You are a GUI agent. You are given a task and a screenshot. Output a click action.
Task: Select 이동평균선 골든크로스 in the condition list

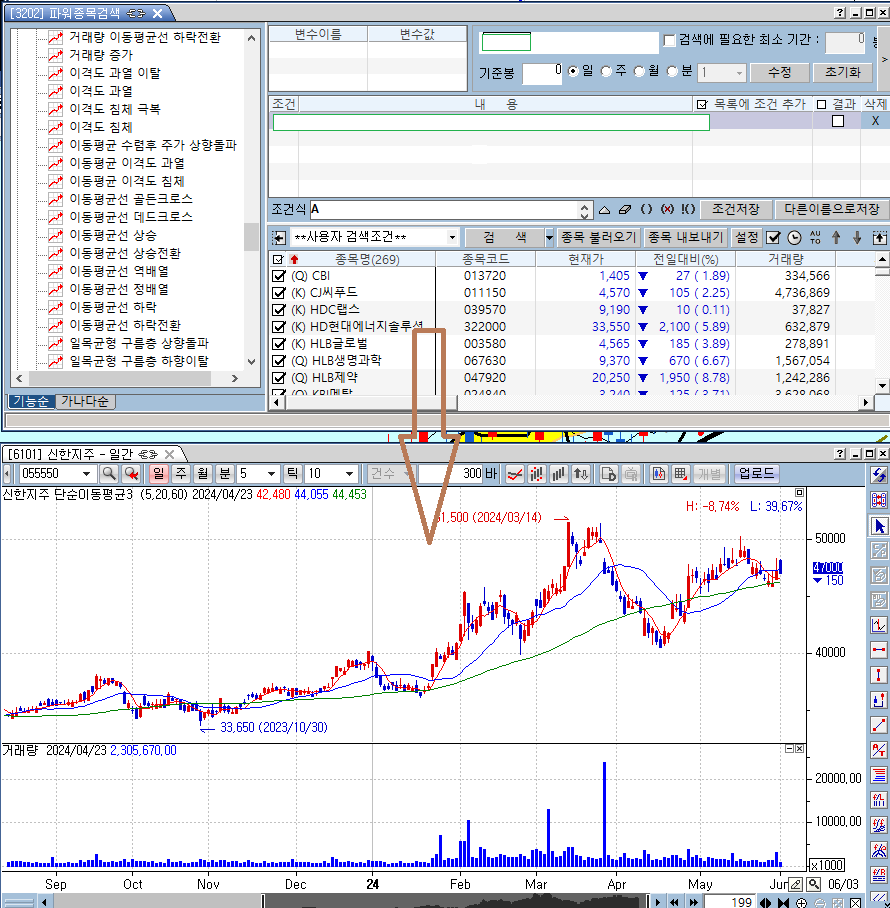point(130,199)
